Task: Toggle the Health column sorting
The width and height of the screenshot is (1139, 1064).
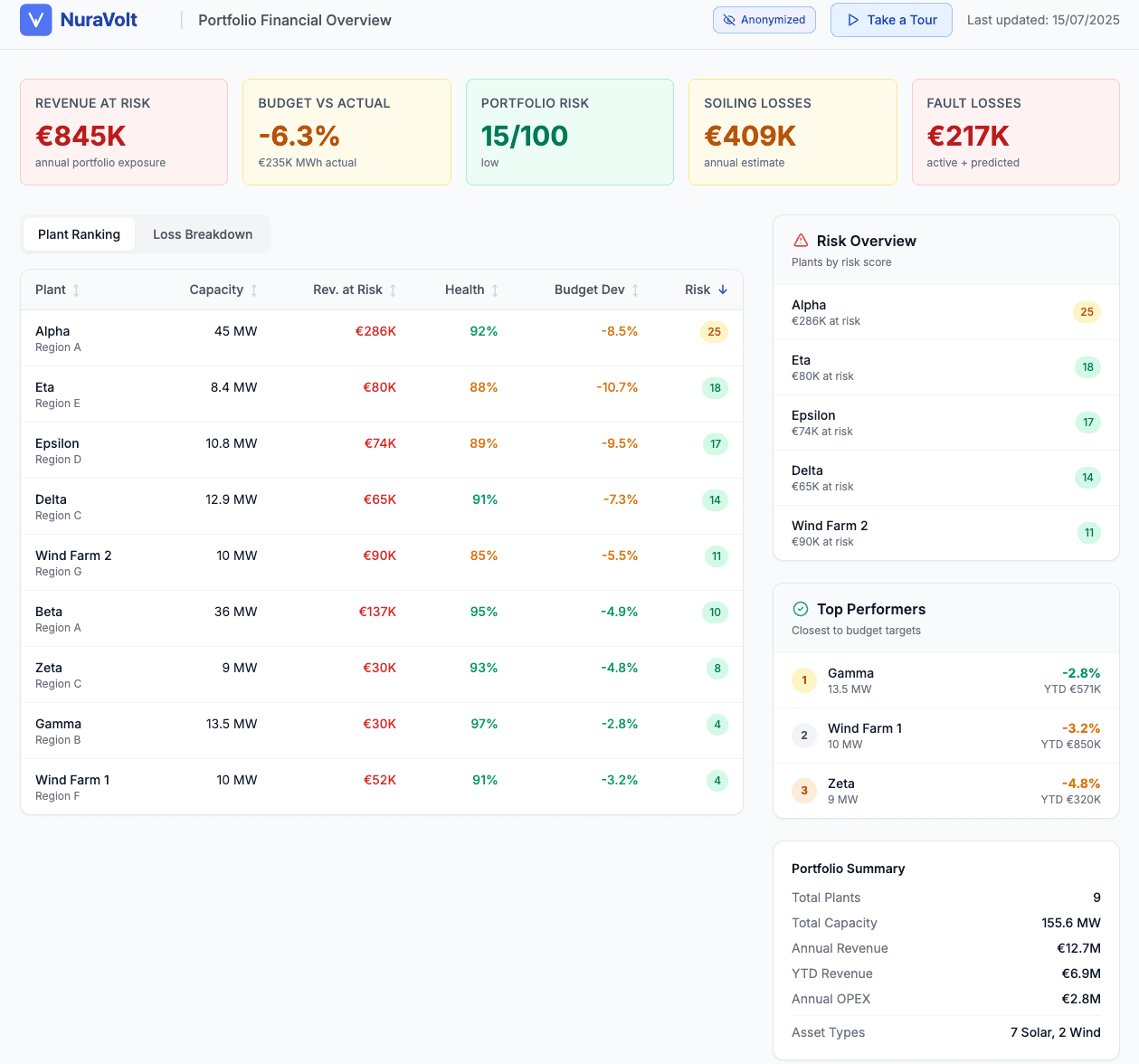Action: pos(470,290)
